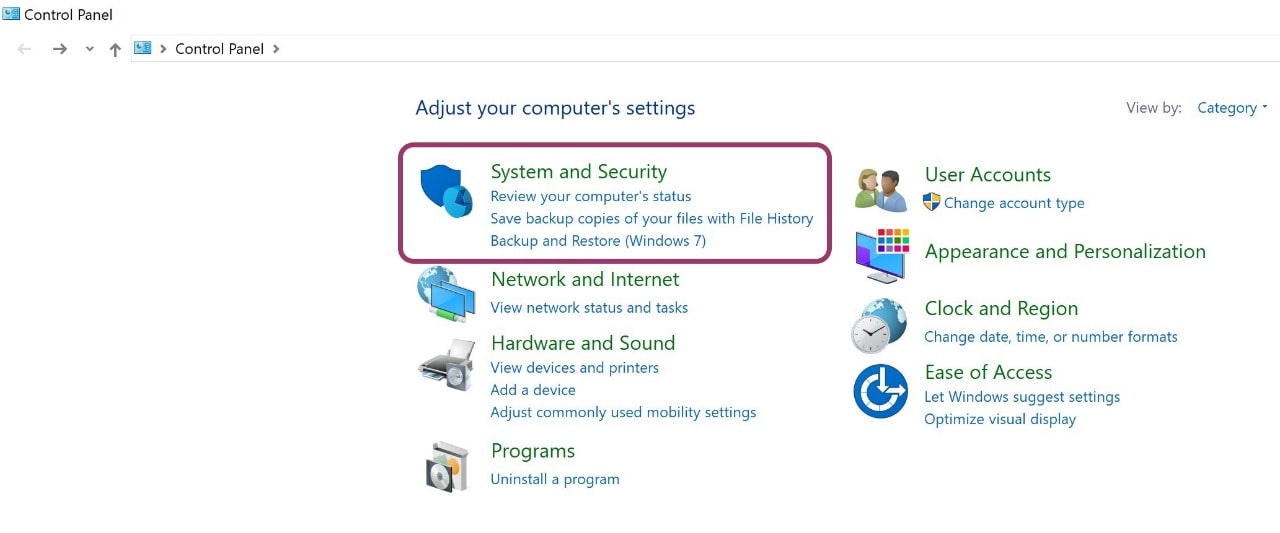1280x533 pixels.
Task: Open the Programs disc icon
Action: (446, 466)
